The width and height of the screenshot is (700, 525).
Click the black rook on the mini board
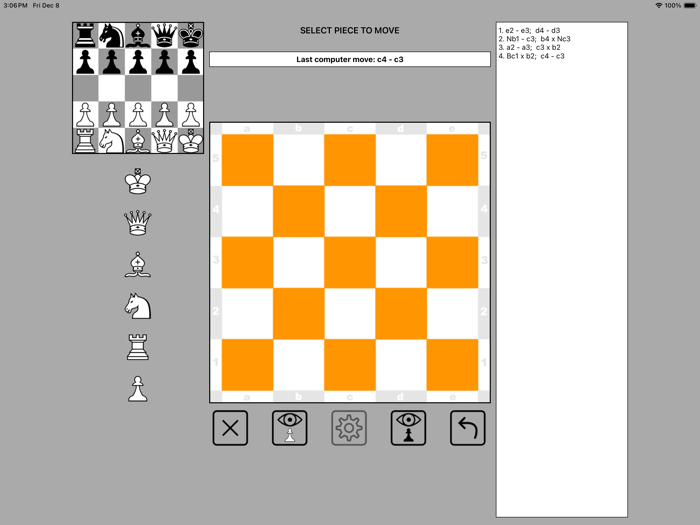[85, 35]
